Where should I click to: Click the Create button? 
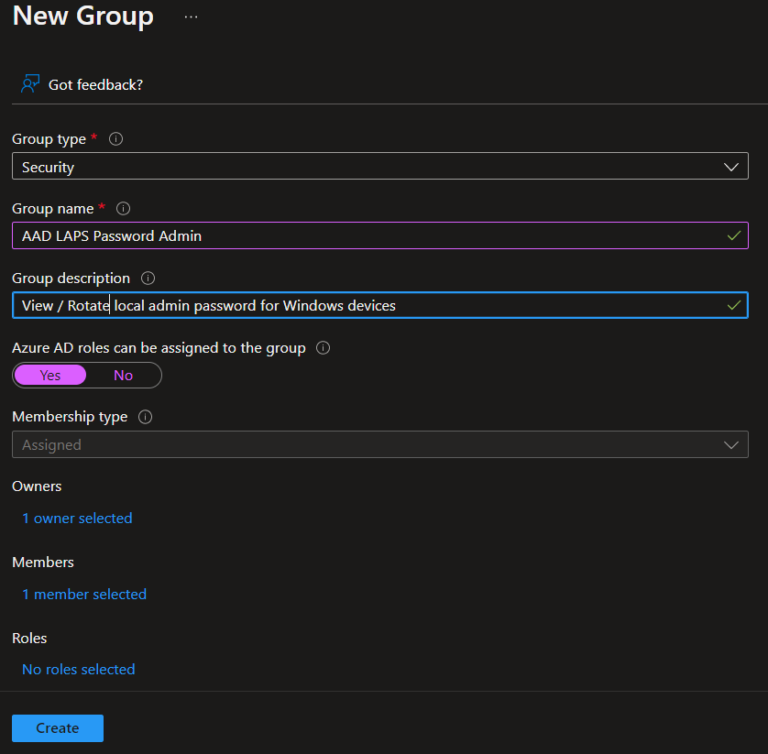(58, 728)
